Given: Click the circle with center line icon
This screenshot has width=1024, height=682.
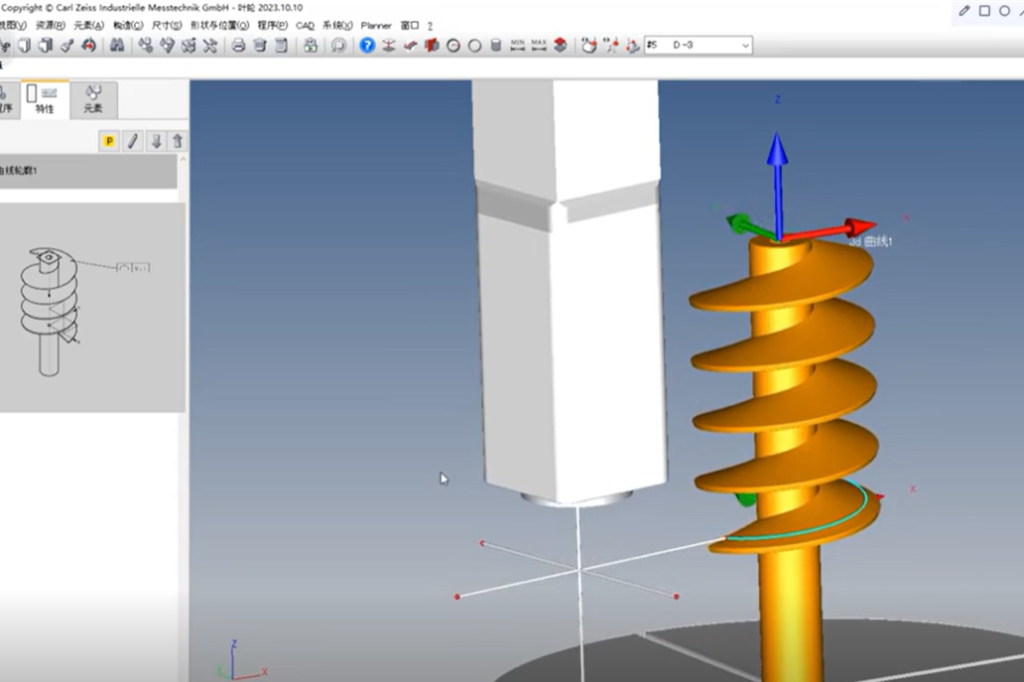Looking at the screenshot, I should 453,45.
